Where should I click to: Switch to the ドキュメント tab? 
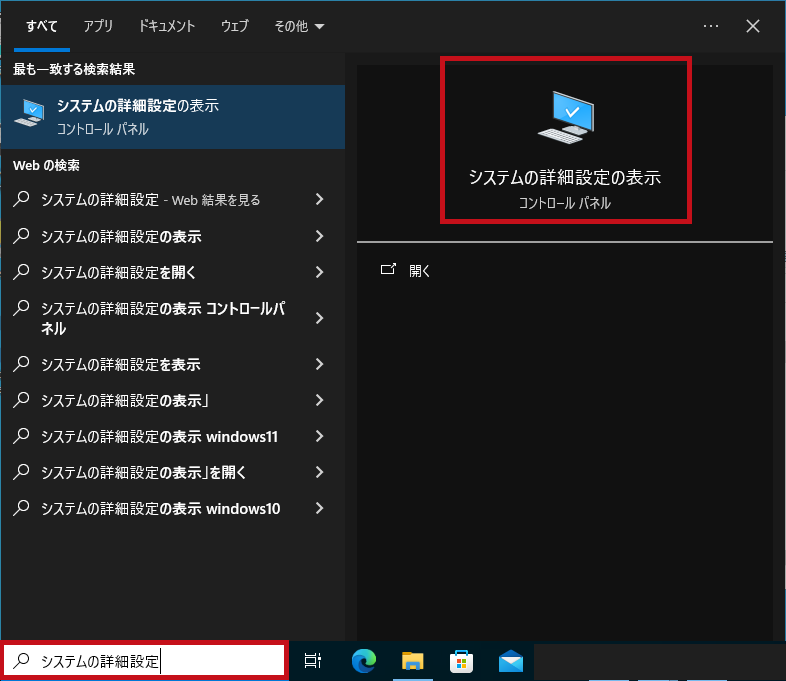point(166,26)
